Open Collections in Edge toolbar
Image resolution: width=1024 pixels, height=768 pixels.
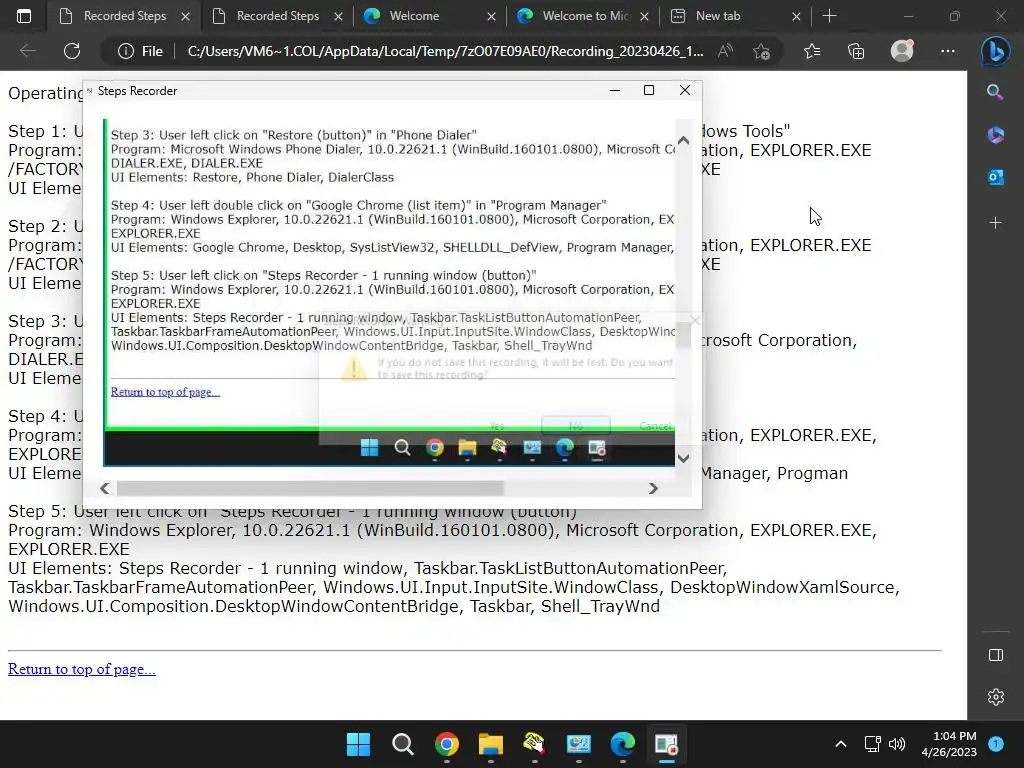[x=856, y=51]
